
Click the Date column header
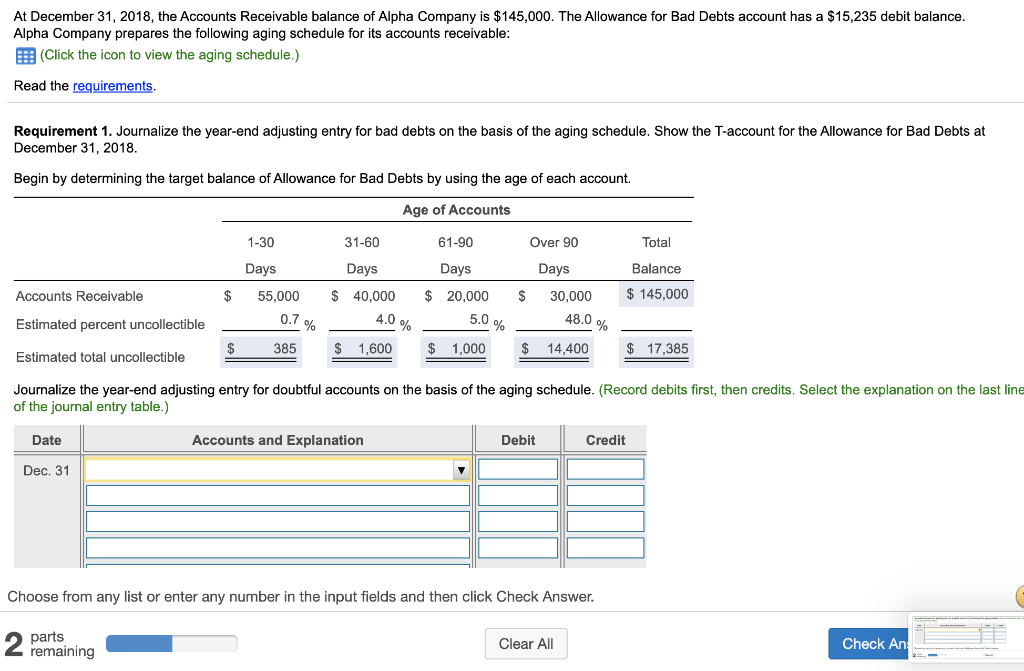click(46, 440)
